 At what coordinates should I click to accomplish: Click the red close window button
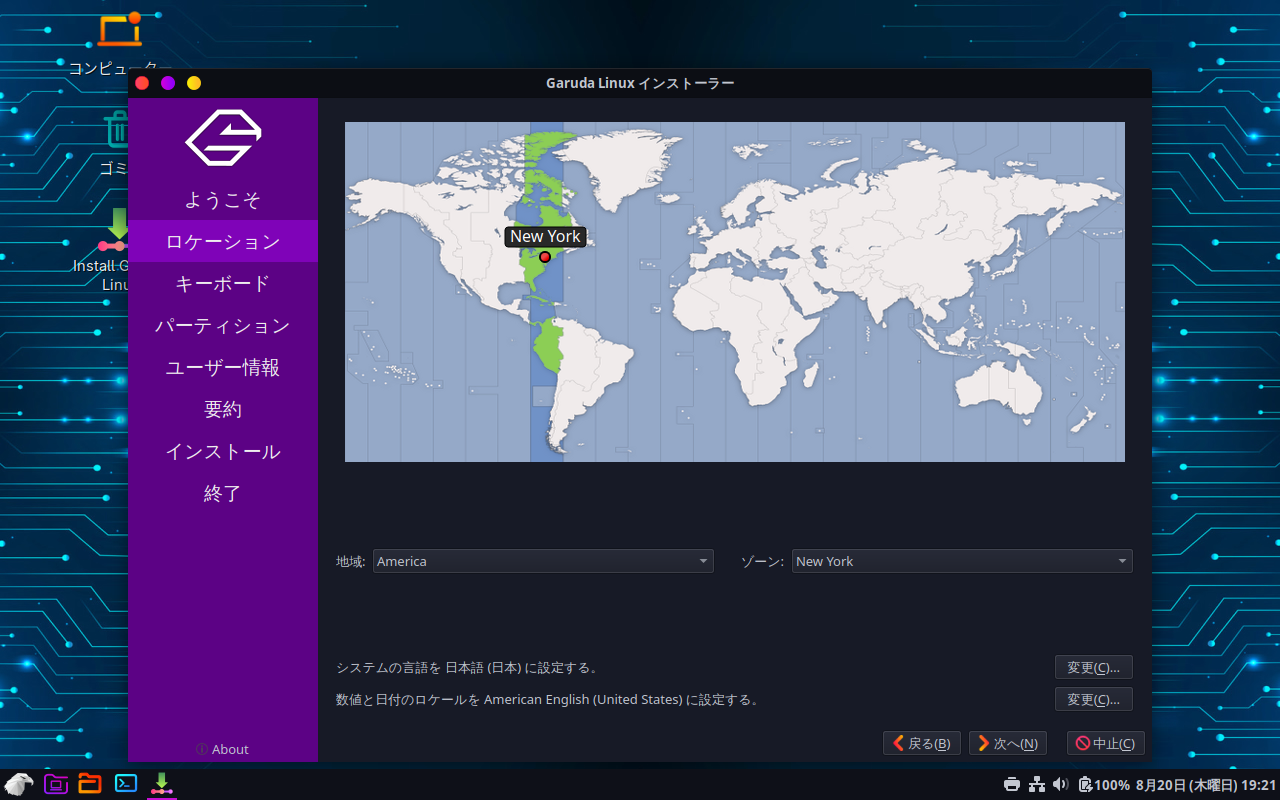[x=142, y=83]
